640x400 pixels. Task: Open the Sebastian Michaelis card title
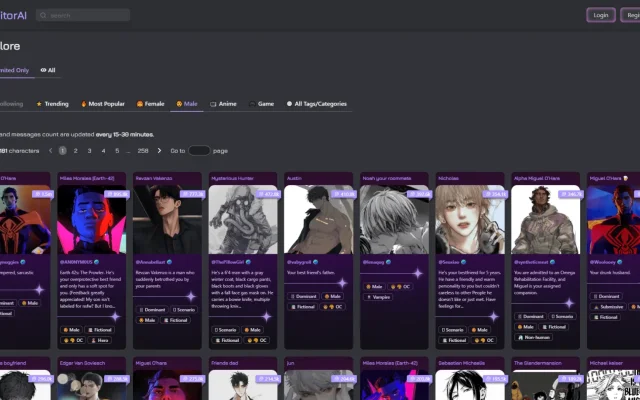click(x=461, y=363)
